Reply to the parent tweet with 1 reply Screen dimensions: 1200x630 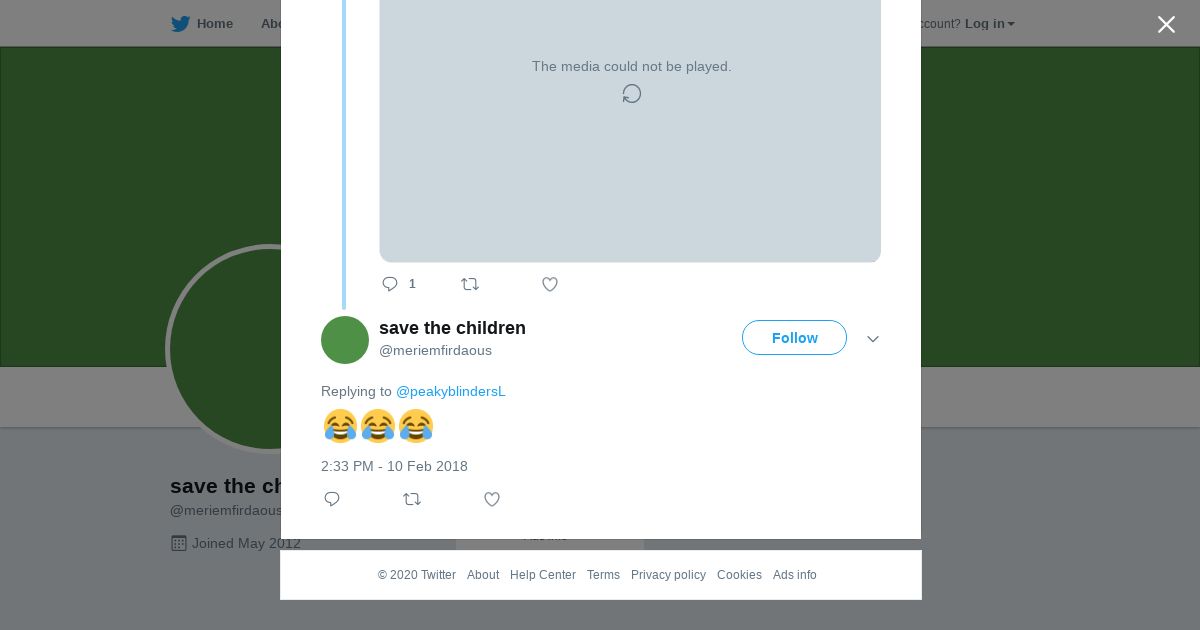(x=390, y=284)
